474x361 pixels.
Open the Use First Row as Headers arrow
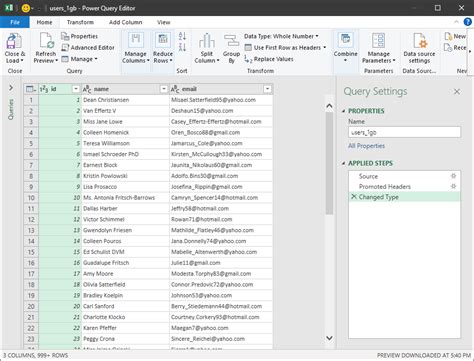pos(325,47)
